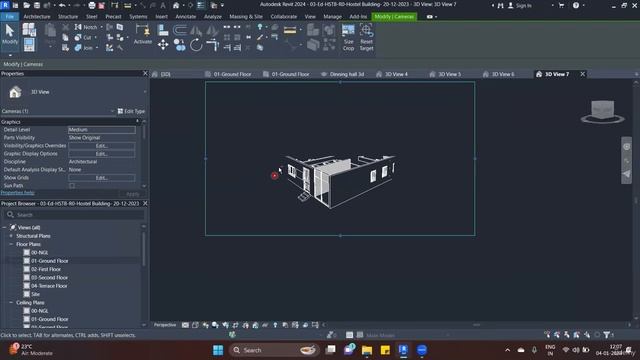Image resolution: width=640 pixels, height=360 pixels.
Task: Select the Align tool icon
Action: click(x=163, y=30)
